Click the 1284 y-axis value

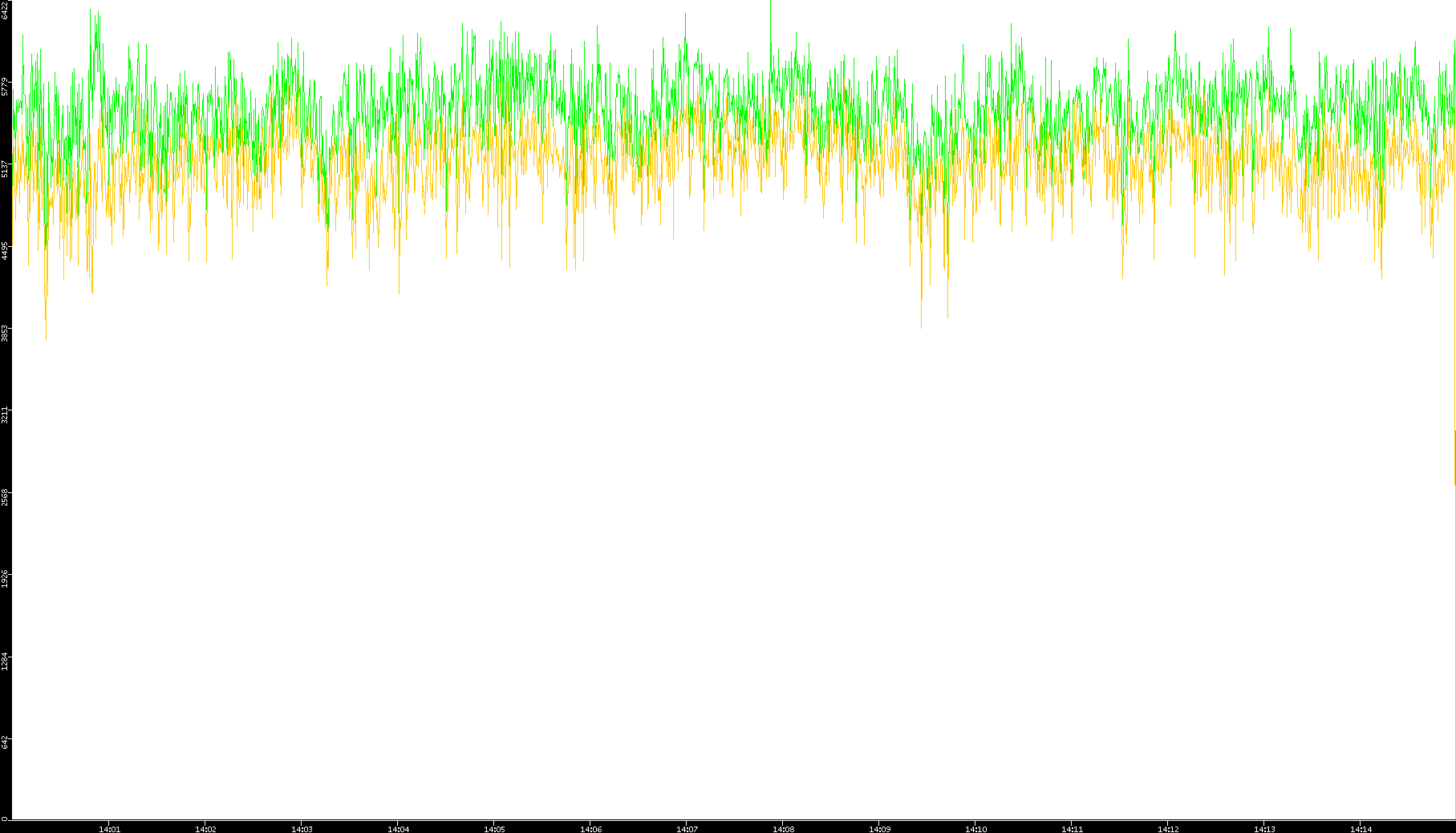(5, 661)
